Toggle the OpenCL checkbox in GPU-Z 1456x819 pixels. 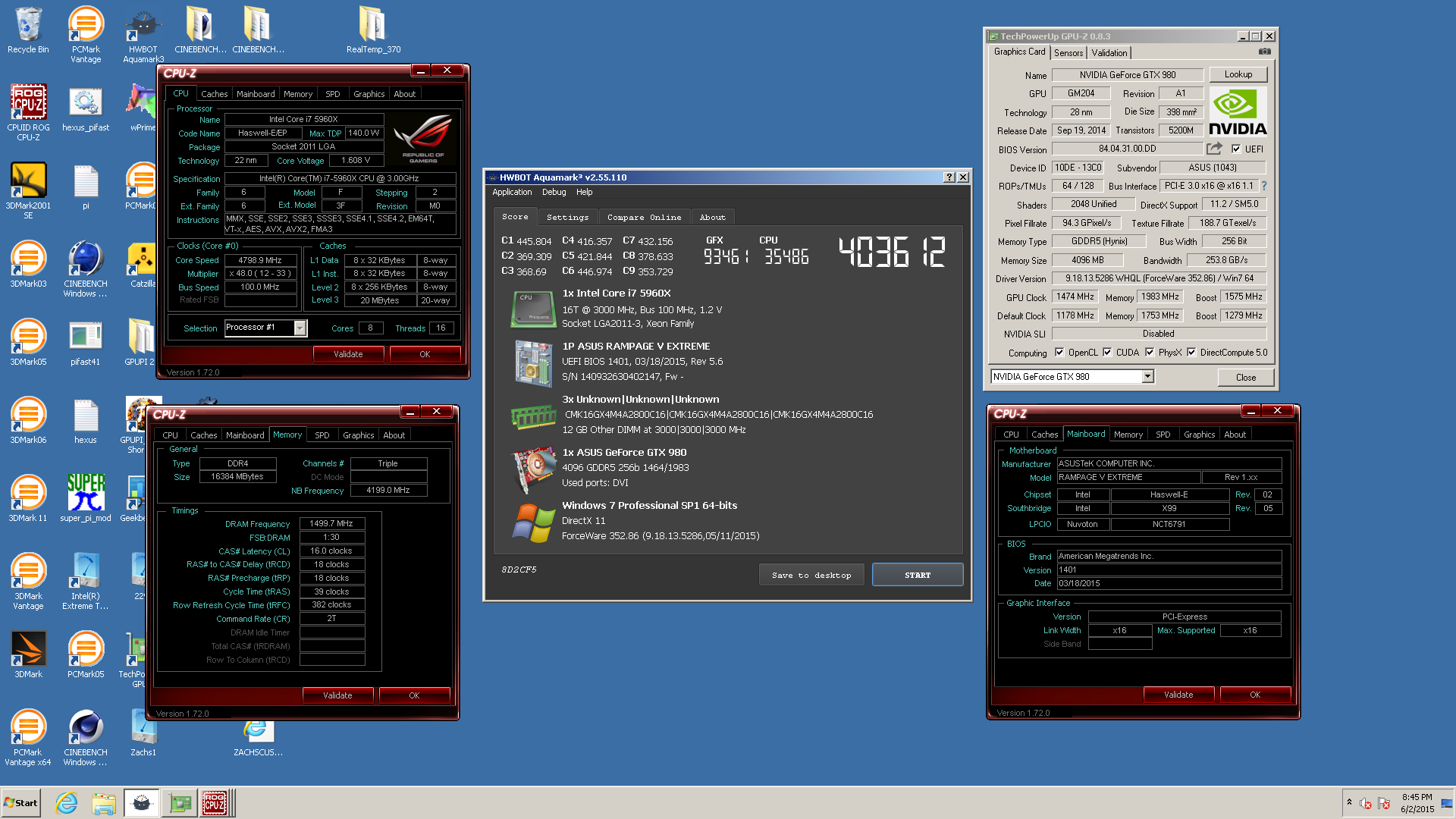coord(1059,353)
